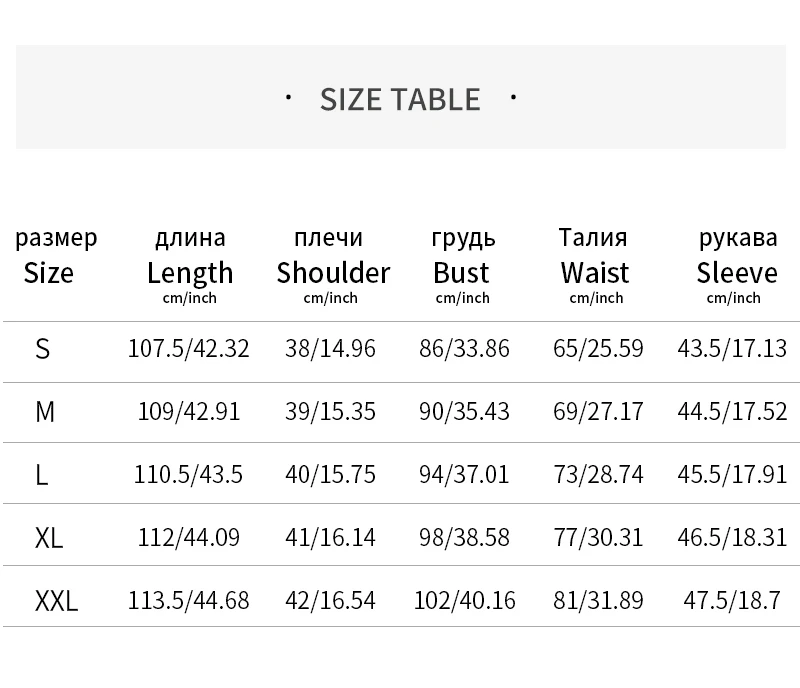
Task: Click the SIZE TABLE heading
Action: click(x=400, y=99)
